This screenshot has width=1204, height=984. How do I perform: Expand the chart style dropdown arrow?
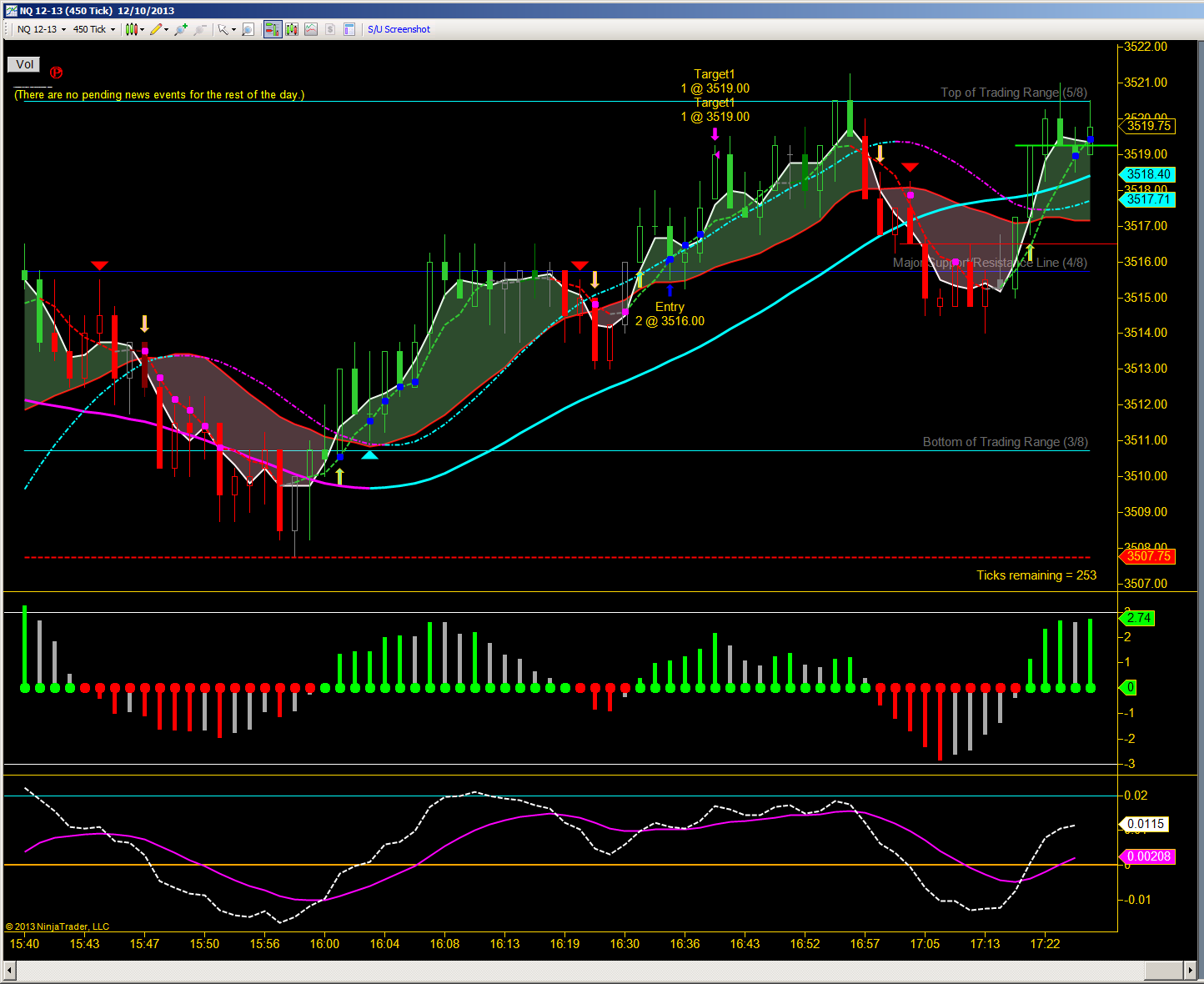coord(143,29)
